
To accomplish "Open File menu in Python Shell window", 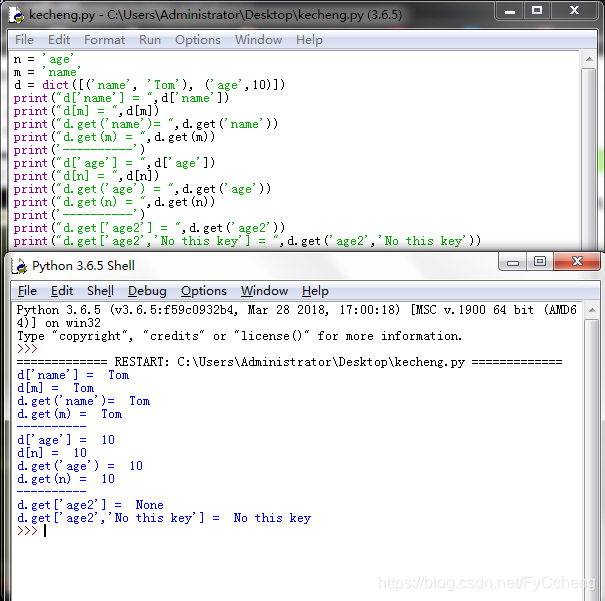I will (27, 291).
